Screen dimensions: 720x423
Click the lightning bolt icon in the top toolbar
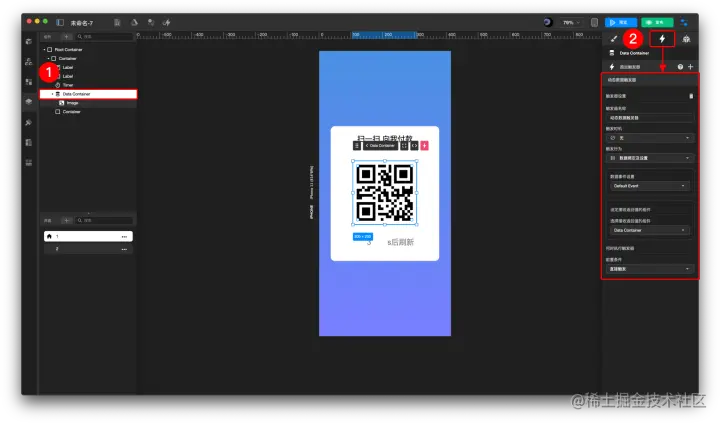[166, 22]
